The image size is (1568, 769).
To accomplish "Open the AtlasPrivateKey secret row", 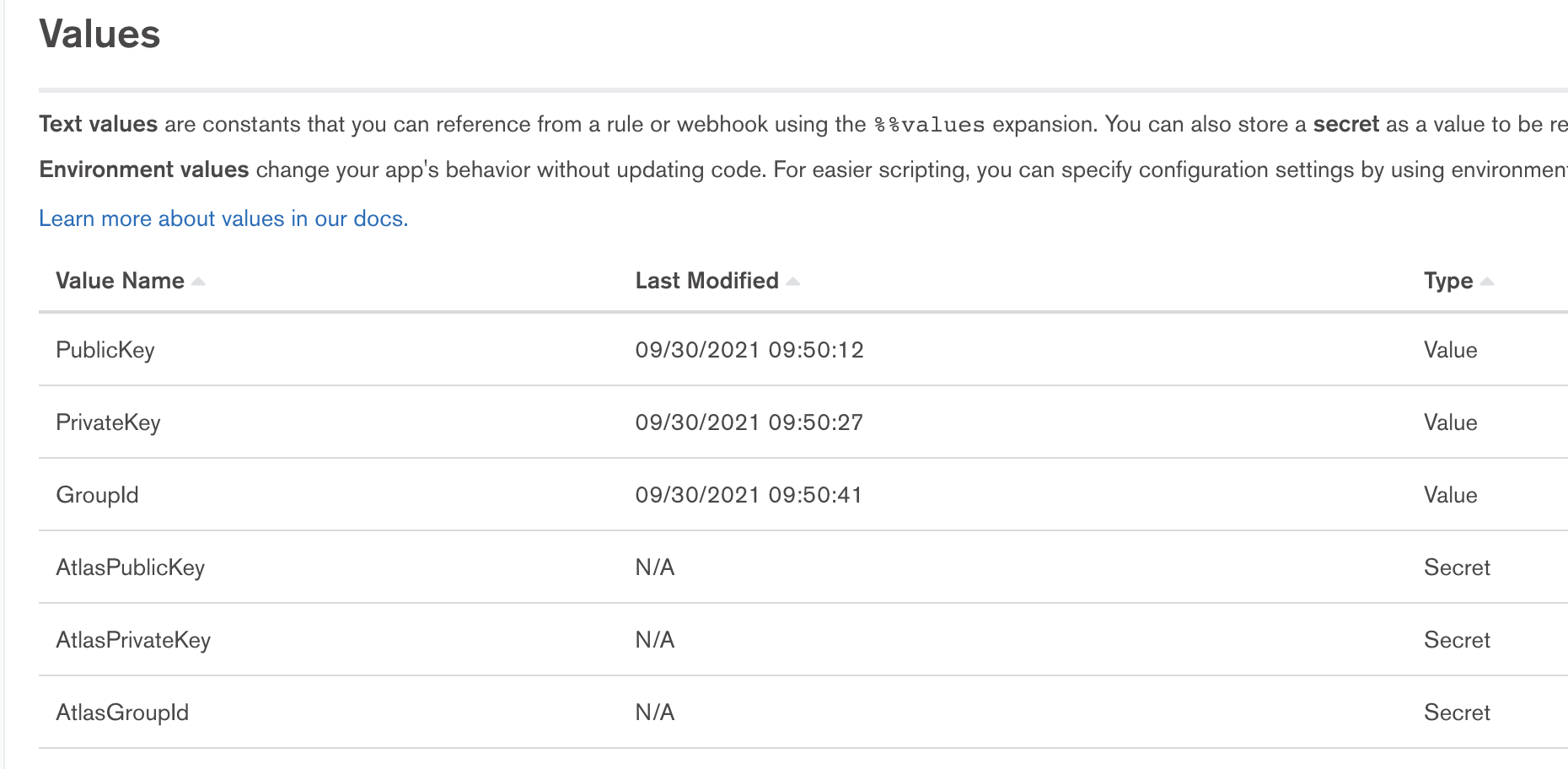I will click(133, 640).
